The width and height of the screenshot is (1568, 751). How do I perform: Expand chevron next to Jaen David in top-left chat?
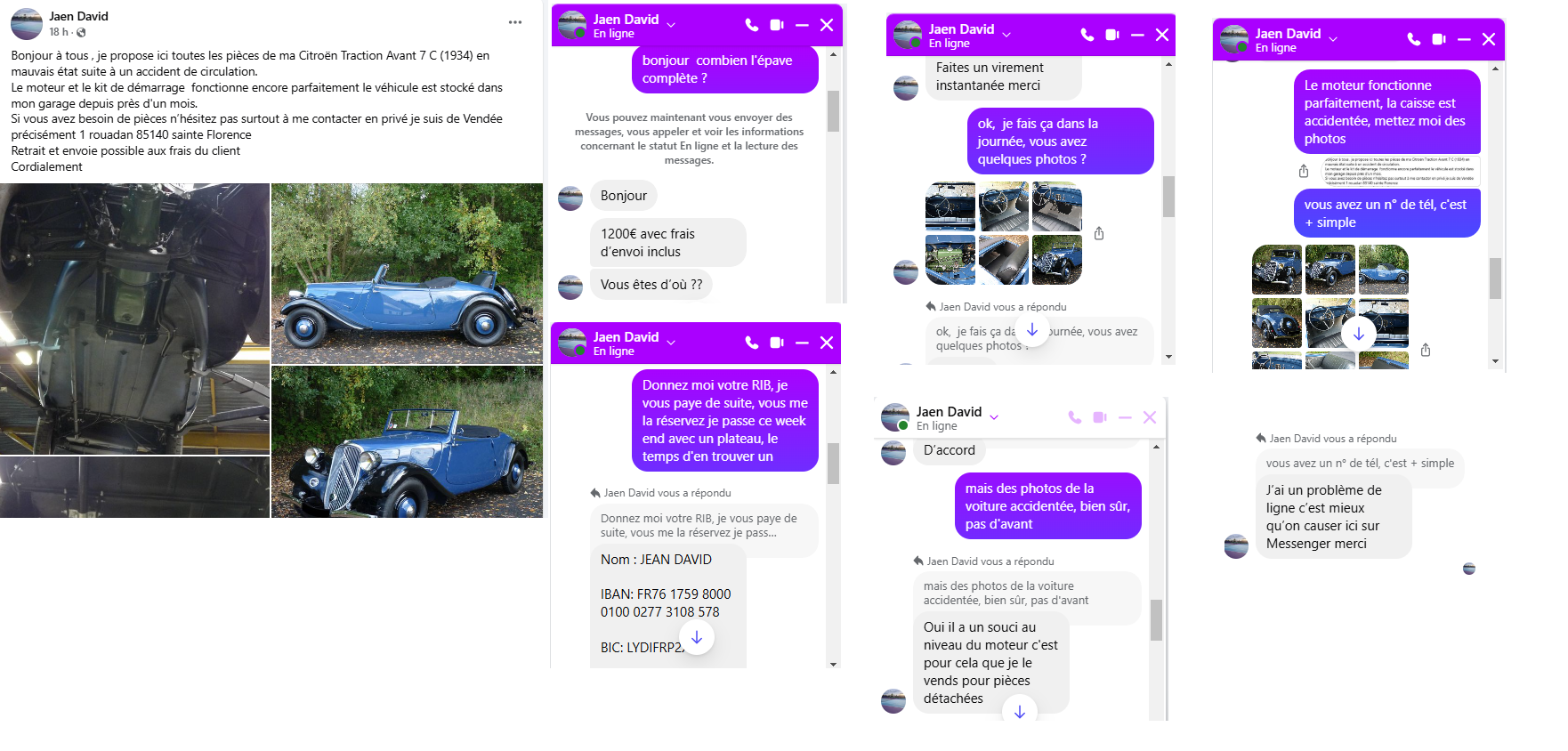click(671, 24)
